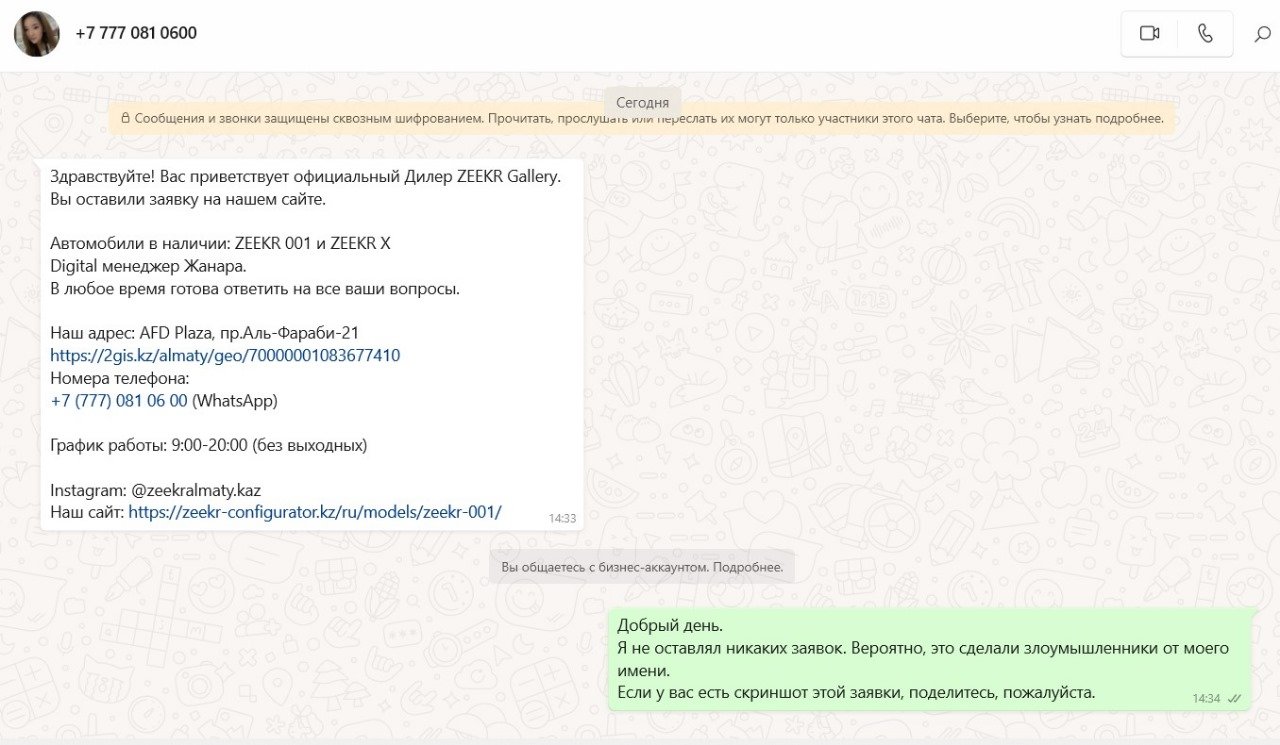
Task: Start a video call with the contact
Action: (x=1149, y=33)
